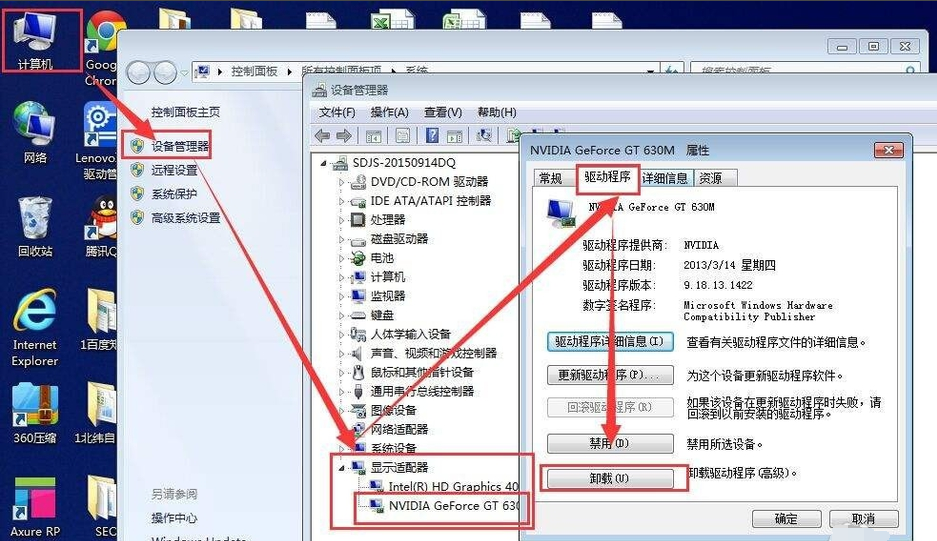Click the scan for hardware changes toolbar icon

tap(484, 135)
